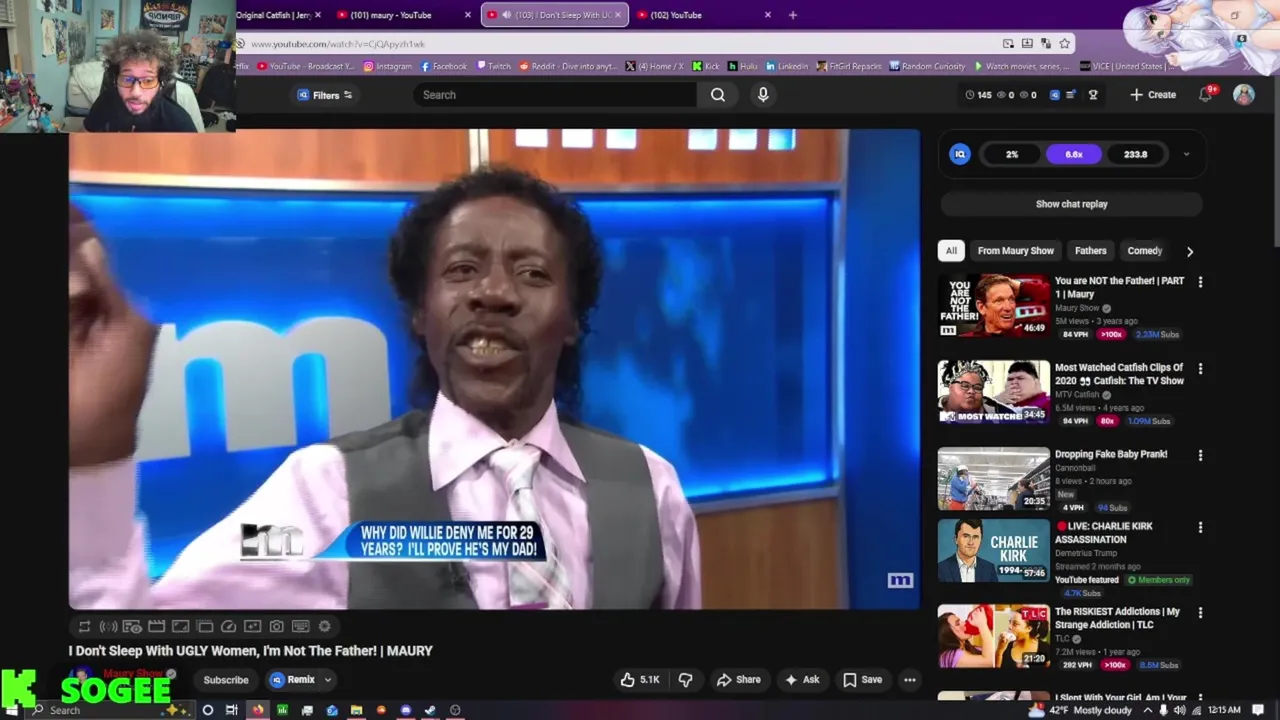This screenshot has width=1280, height=720.
Task: Open options for "Dropping Fake Baby Prank!" video
Action: point(1200,455)
